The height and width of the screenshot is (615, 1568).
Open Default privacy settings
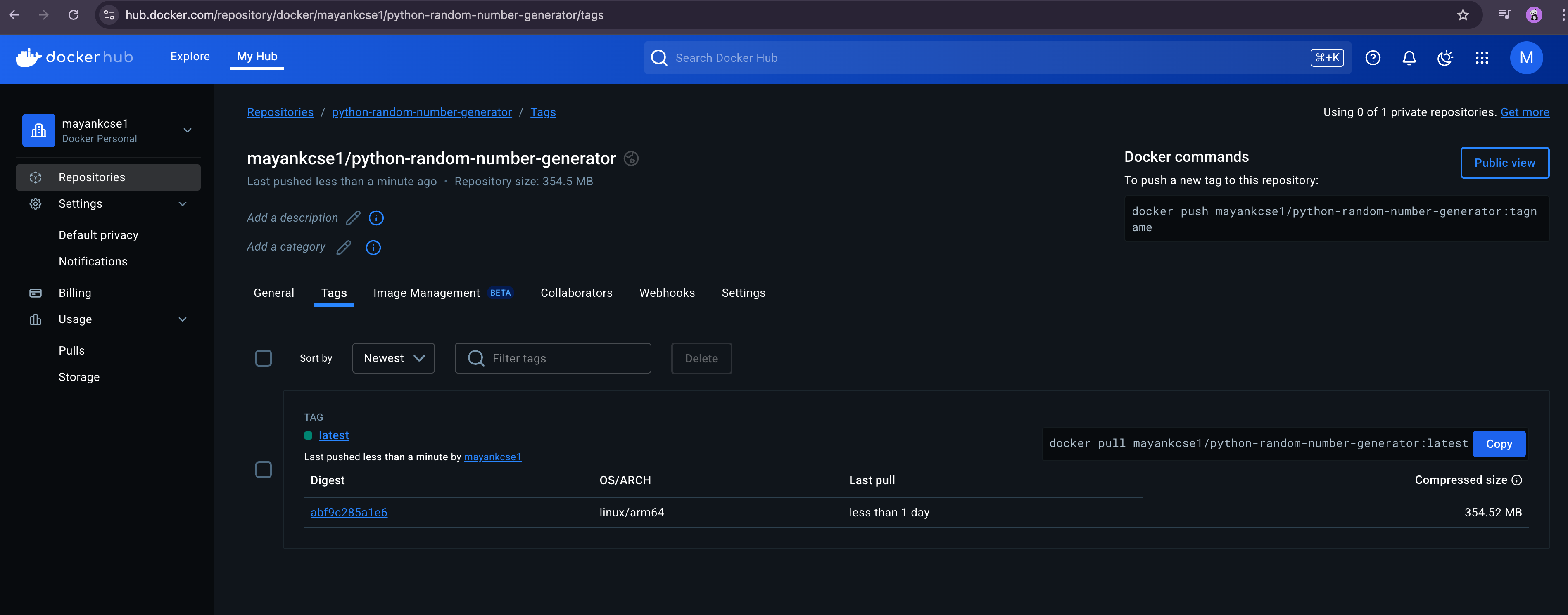click(x=99, y=235)
